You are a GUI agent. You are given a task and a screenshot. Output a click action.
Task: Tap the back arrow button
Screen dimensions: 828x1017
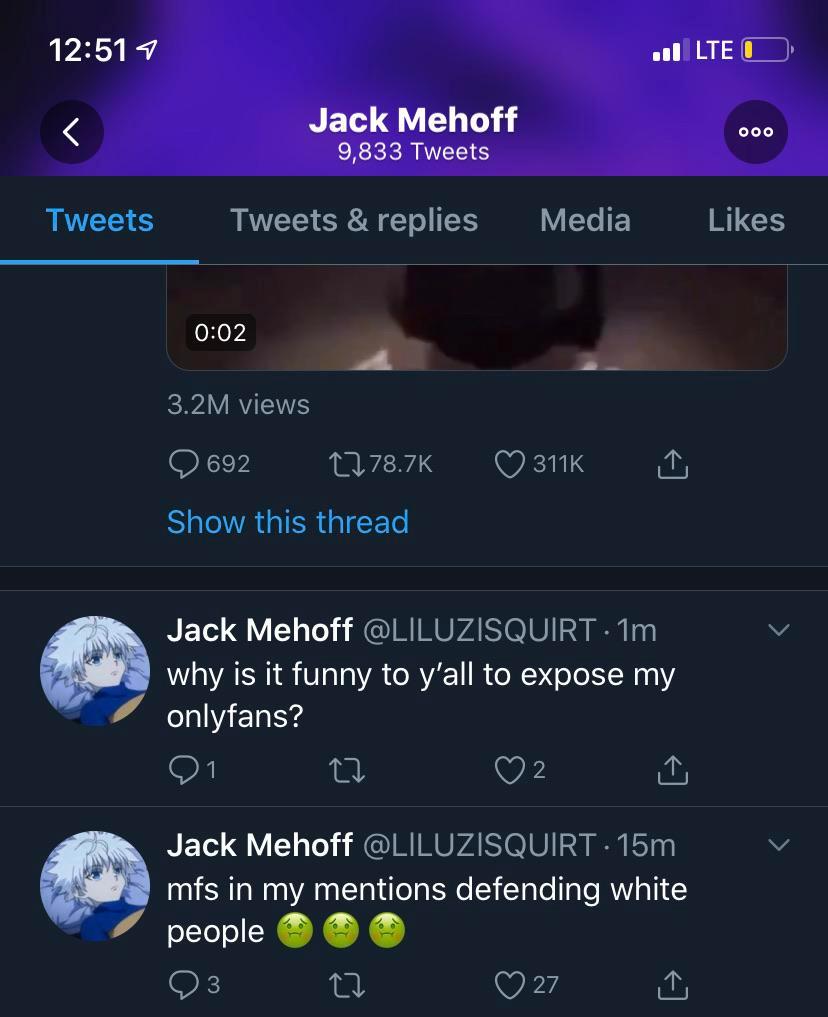tap(71, 133)
